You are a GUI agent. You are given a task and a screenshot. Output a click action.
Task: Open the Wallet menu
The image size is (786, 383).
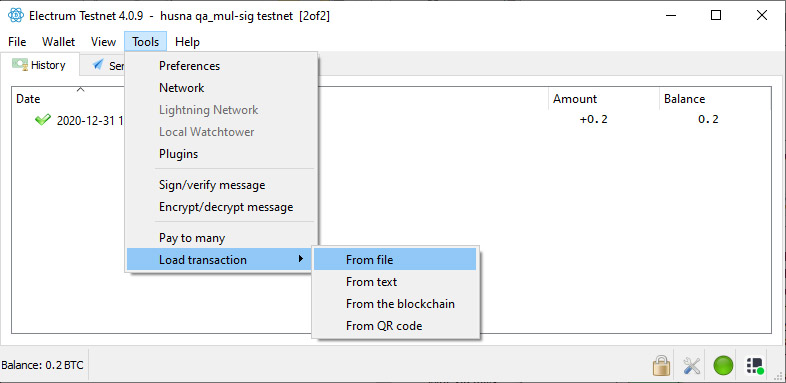pyautogui.click(x=58, y=42)
